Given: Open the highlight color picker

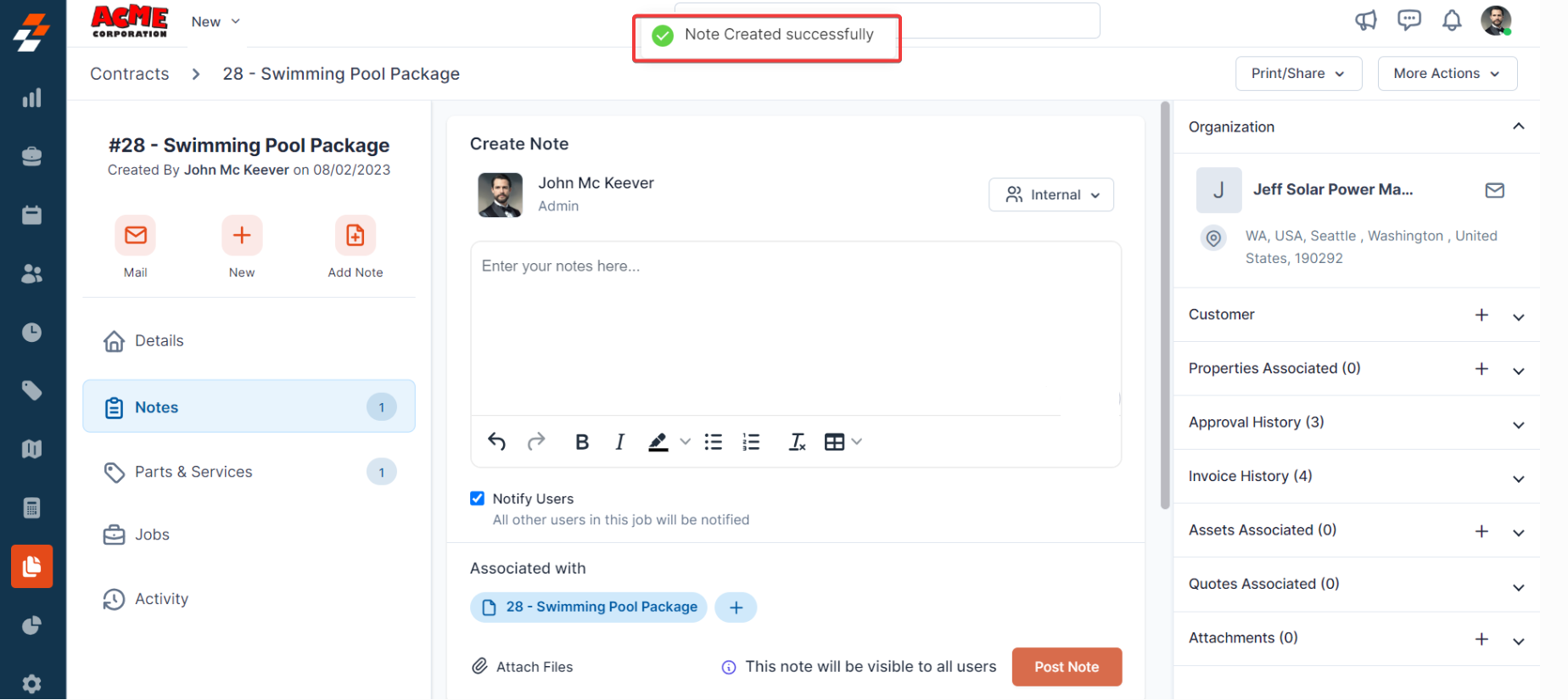Looking at the screenshot, I should 686,442.
